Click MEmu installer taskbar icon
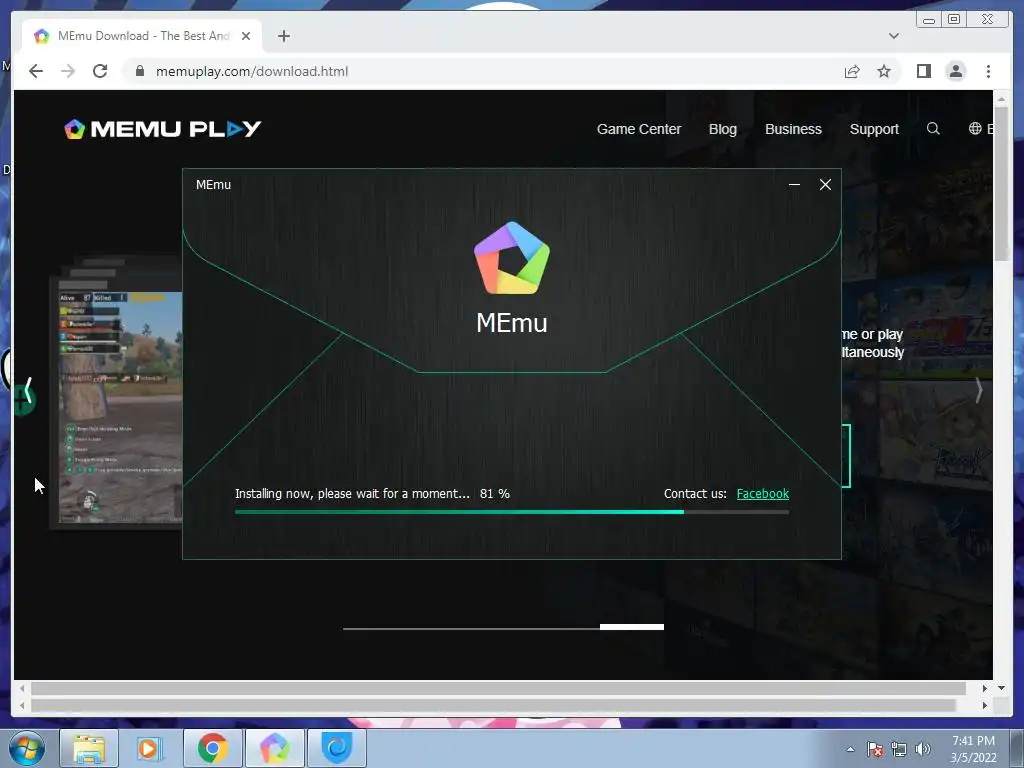This screenshot has width=1024, height=768. [x=274, y=748]
